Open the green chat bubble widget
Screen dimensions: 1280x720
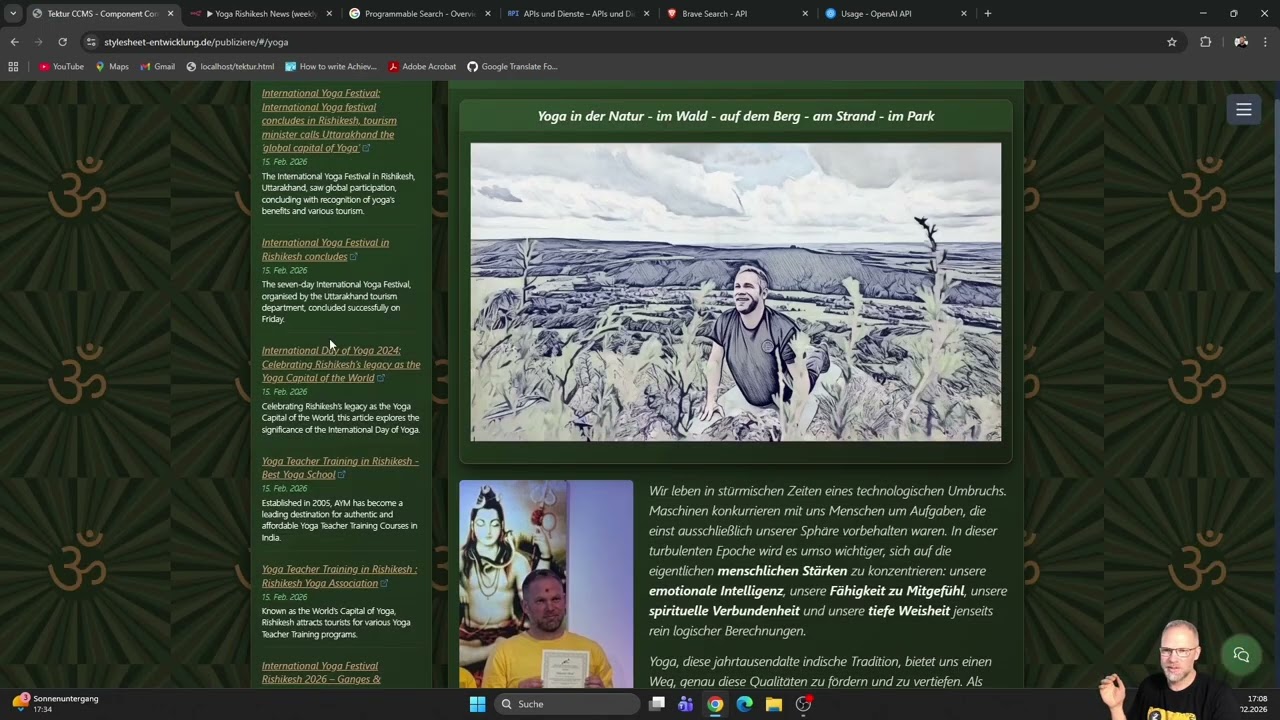pos(1241,655)
